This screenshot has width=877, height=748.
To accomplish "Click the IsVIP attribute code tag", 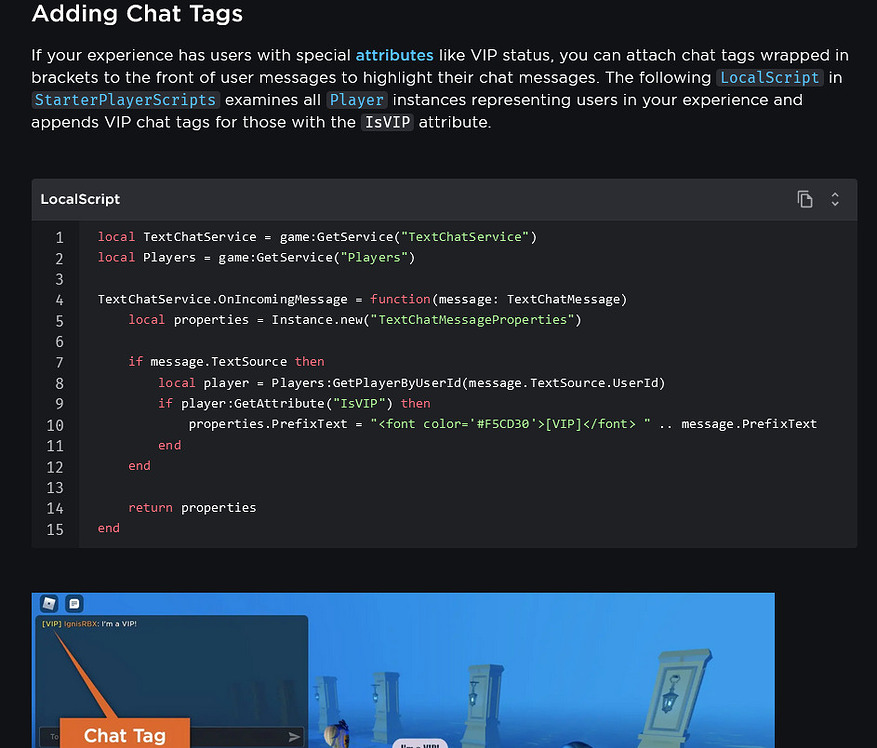I will [387, 122].
